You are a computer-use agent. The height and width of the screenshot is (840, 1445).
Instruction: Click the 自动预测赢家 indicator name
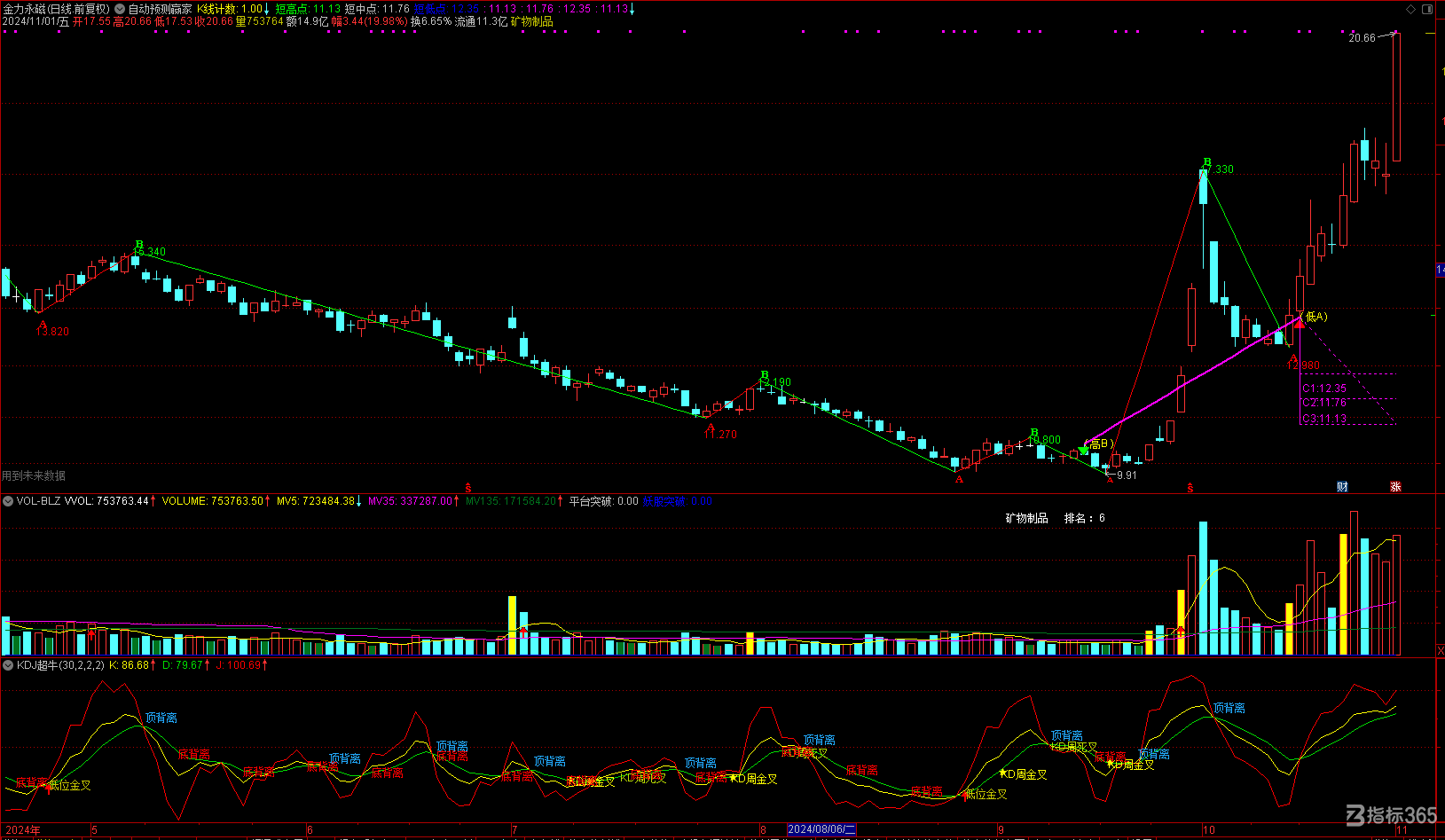(x=160, y=9)
